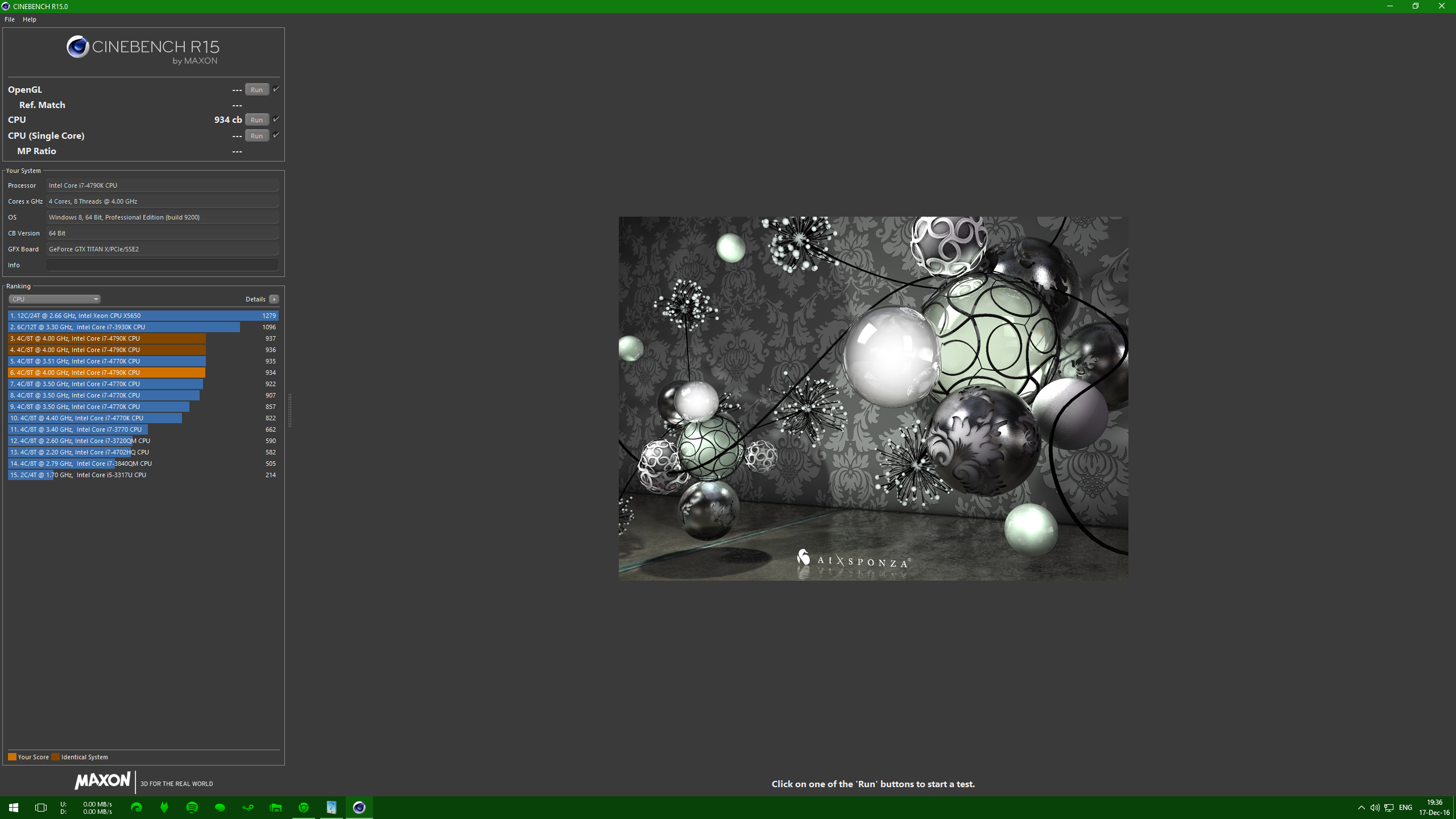
Task: Minimize the Cinebench window
Action: pyautogui.click(x=1390, y=6)
